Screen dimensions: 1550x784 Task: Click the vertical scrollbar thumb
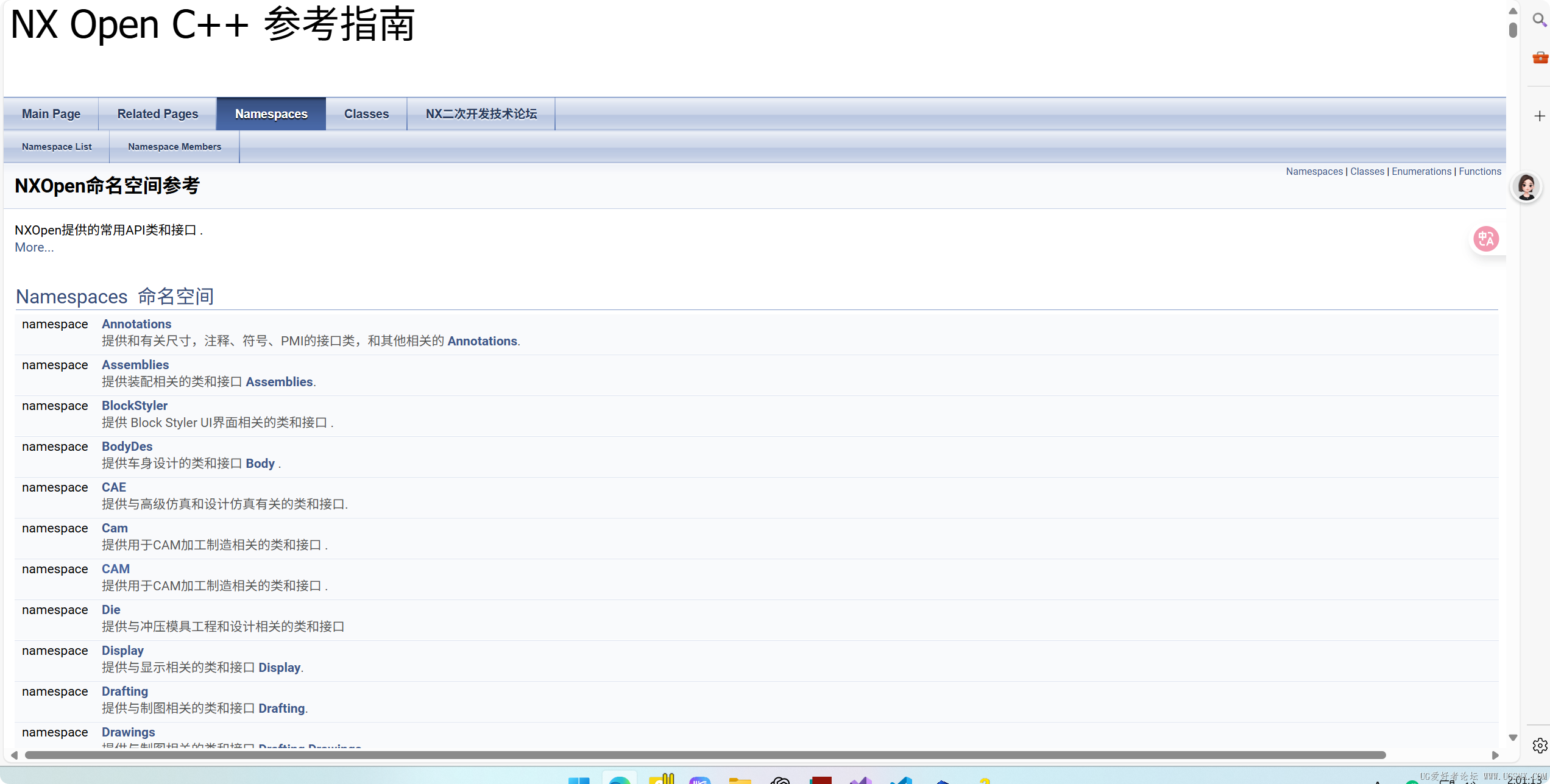click(1513, 29)
